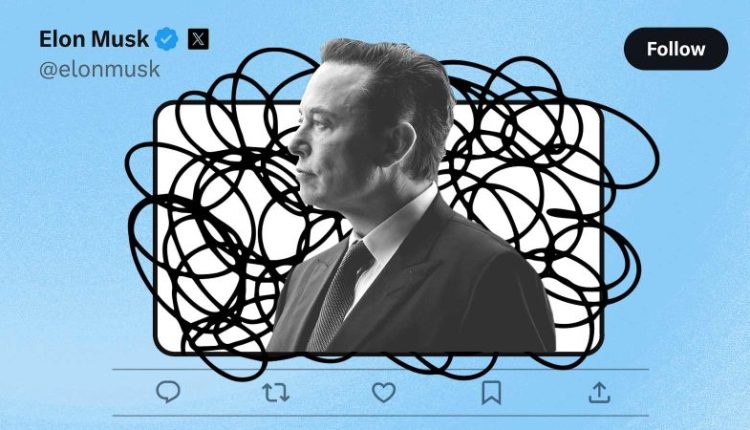Share the post via the upload arrow icon
Image resolution: width=750 pixels, height=430 pixels.
(x=599, y=393)
